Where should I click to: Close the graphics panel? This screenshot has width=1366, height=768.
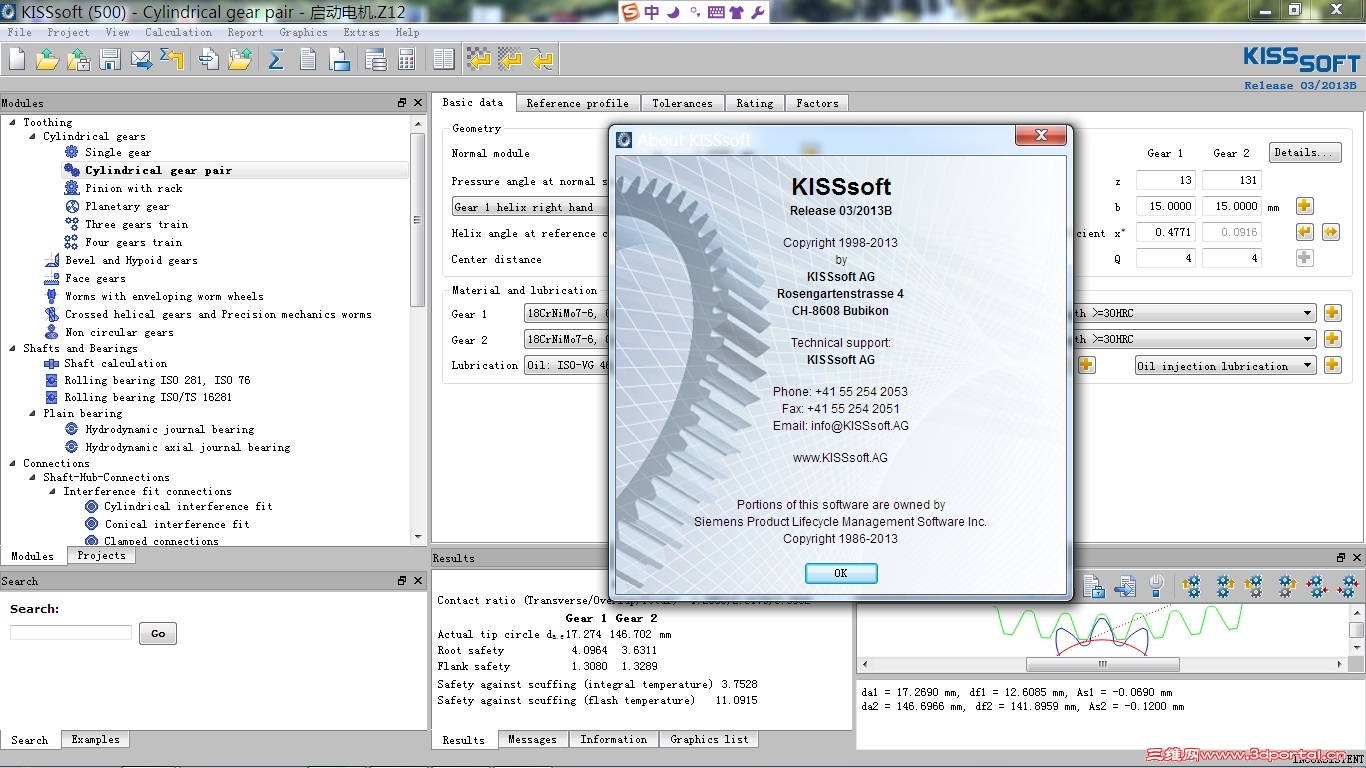1357,558
